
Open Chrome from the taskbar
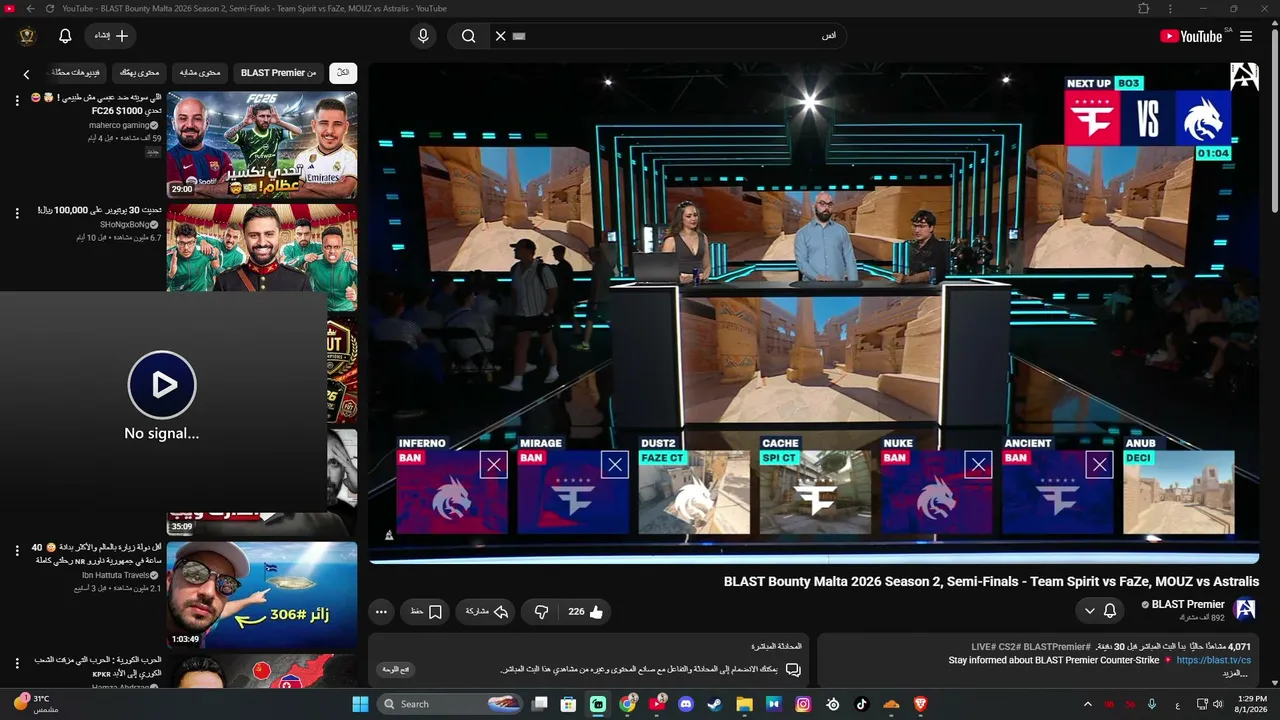click(x=627, y=704)
